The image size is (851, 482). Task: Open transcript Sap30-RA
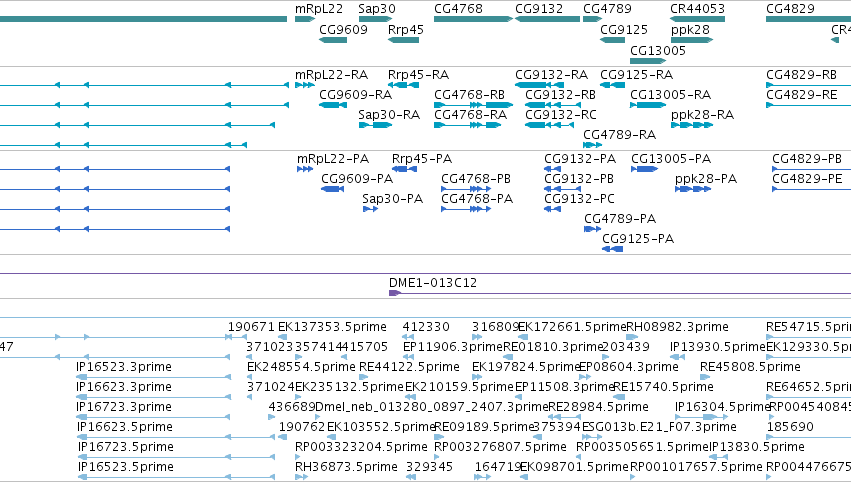[x=389, y=115]
